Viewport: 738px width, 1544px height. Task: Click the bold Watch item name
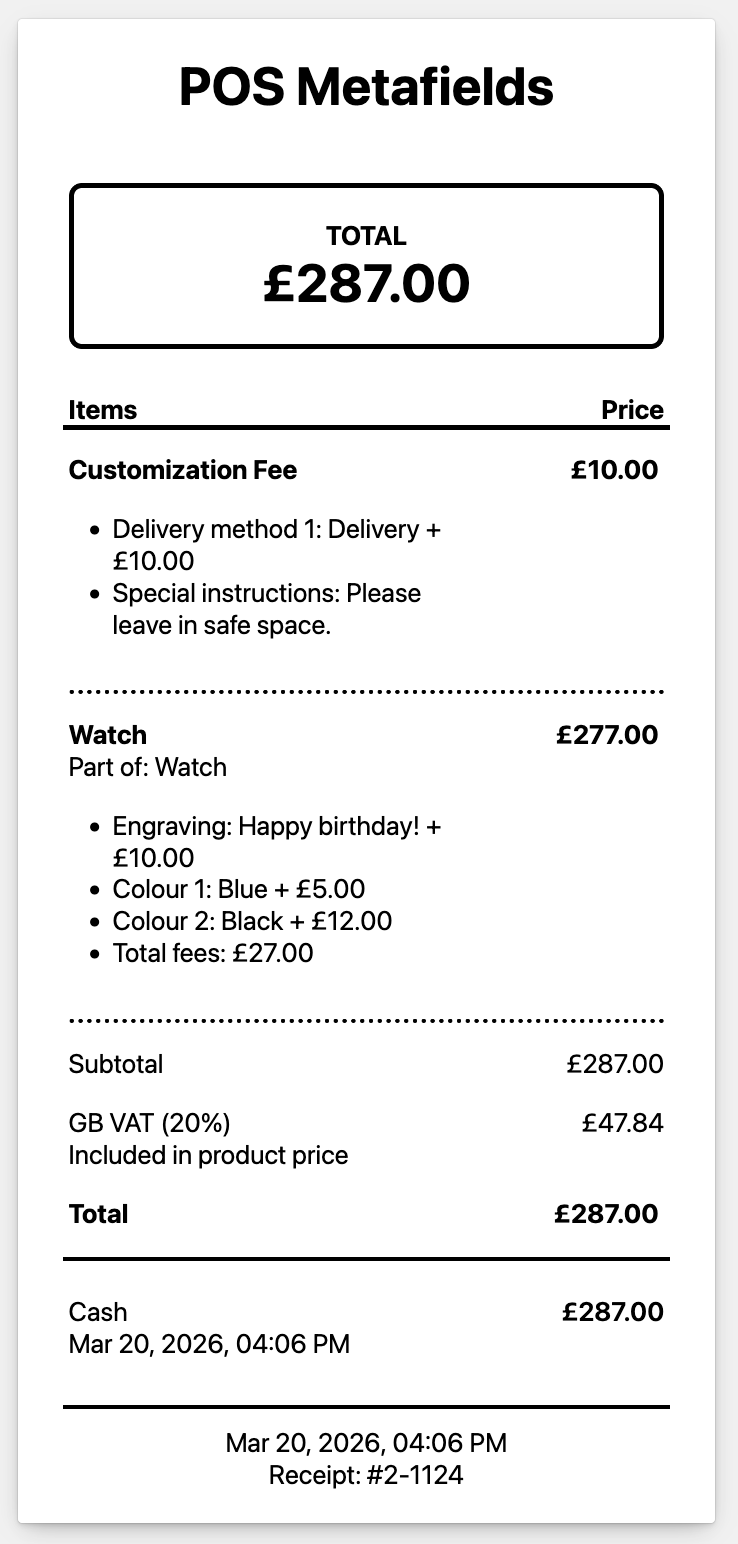(x=108, y=735)
